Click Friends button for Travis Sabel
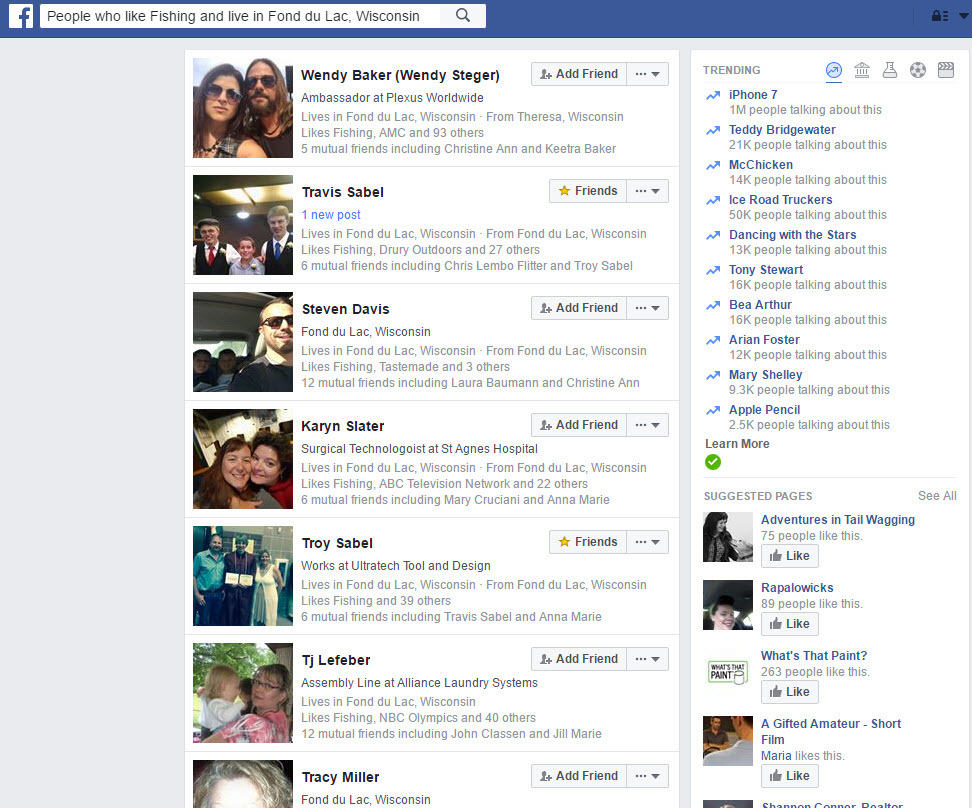972x808 pixels. click(588, 191)
